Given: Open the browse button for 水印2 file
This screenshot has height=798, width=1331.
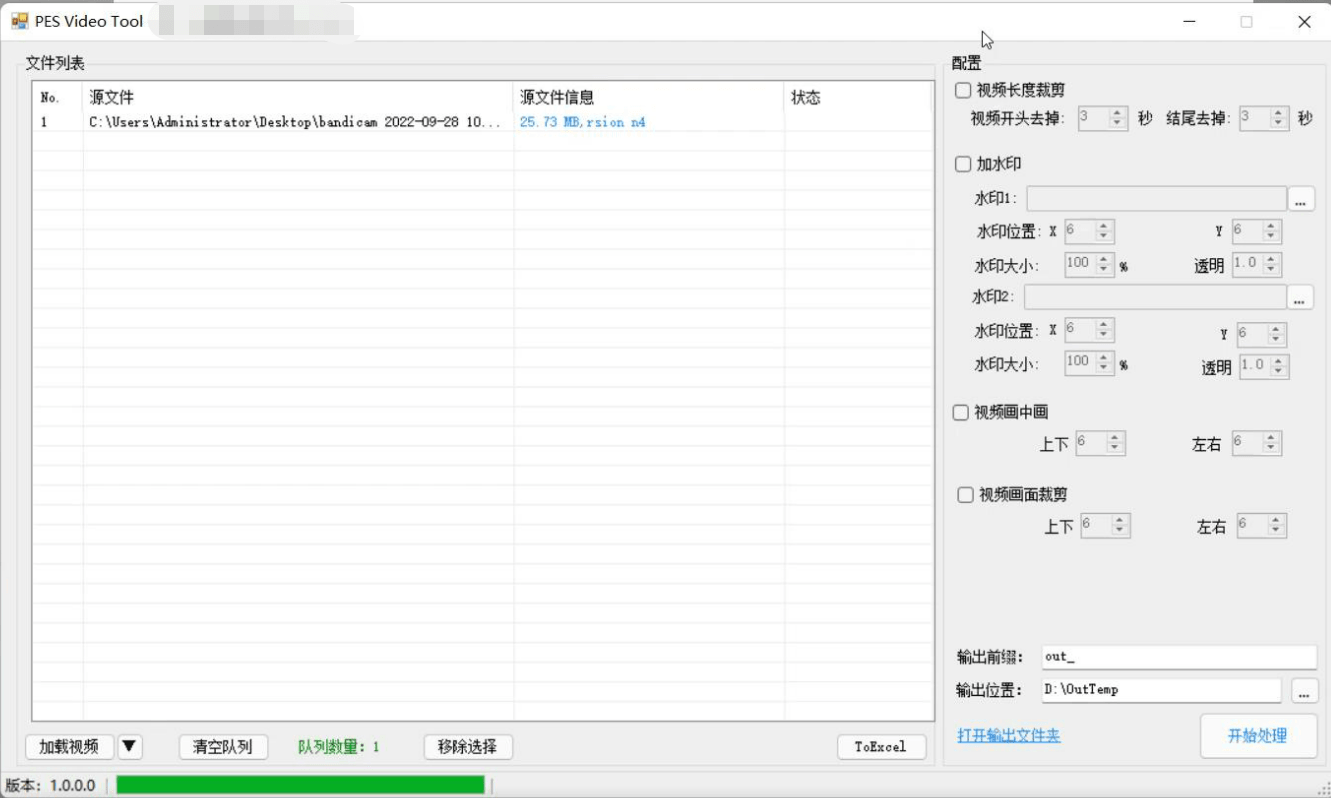Looking at the screenshot, I should coord(1299,298).
